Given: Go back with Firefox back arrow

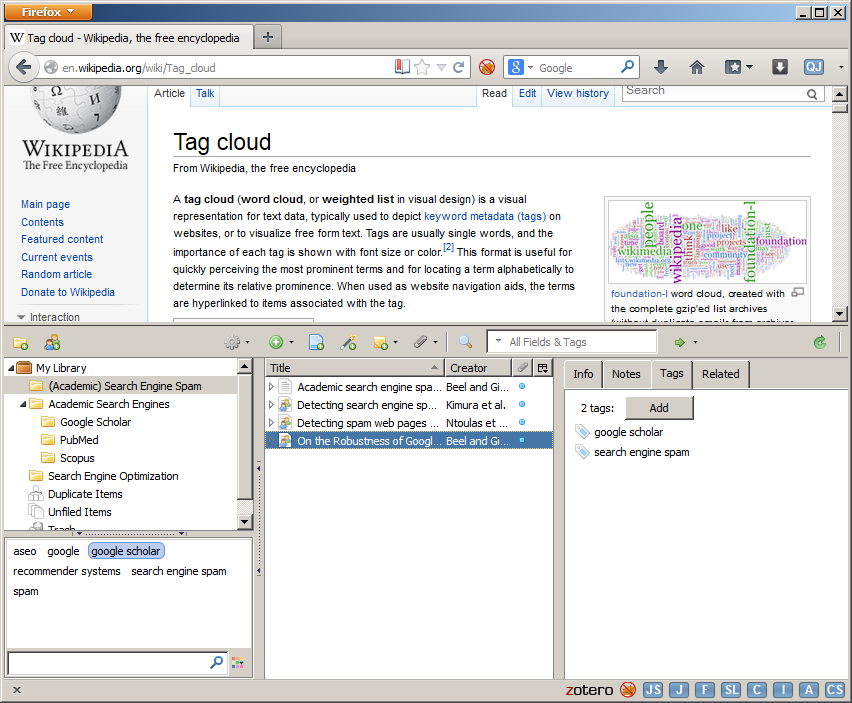Looking at the screenshot, I should click(x=23, y=67).
